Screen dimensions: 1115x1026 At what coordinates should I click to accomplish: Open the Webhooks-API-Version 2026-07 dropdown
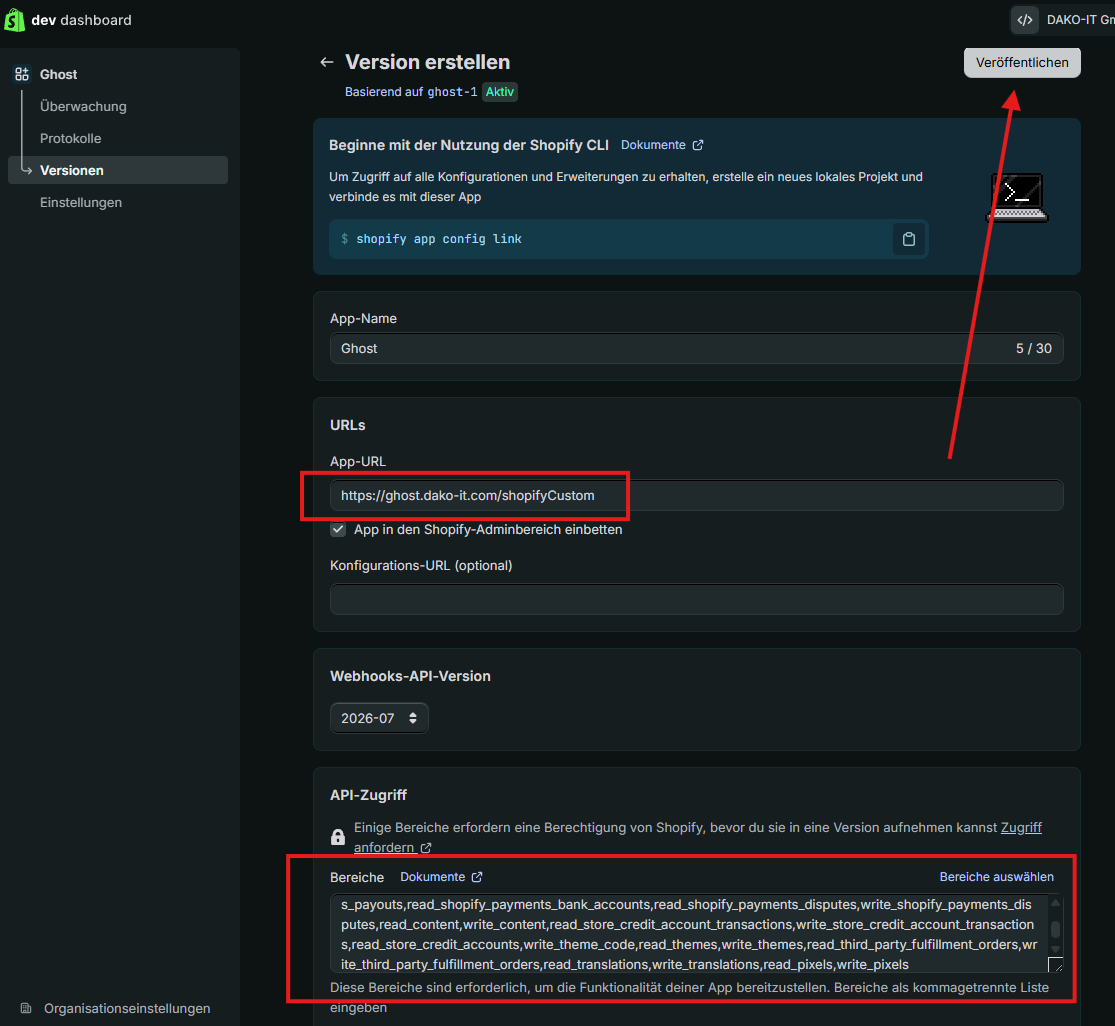(379, 718)
